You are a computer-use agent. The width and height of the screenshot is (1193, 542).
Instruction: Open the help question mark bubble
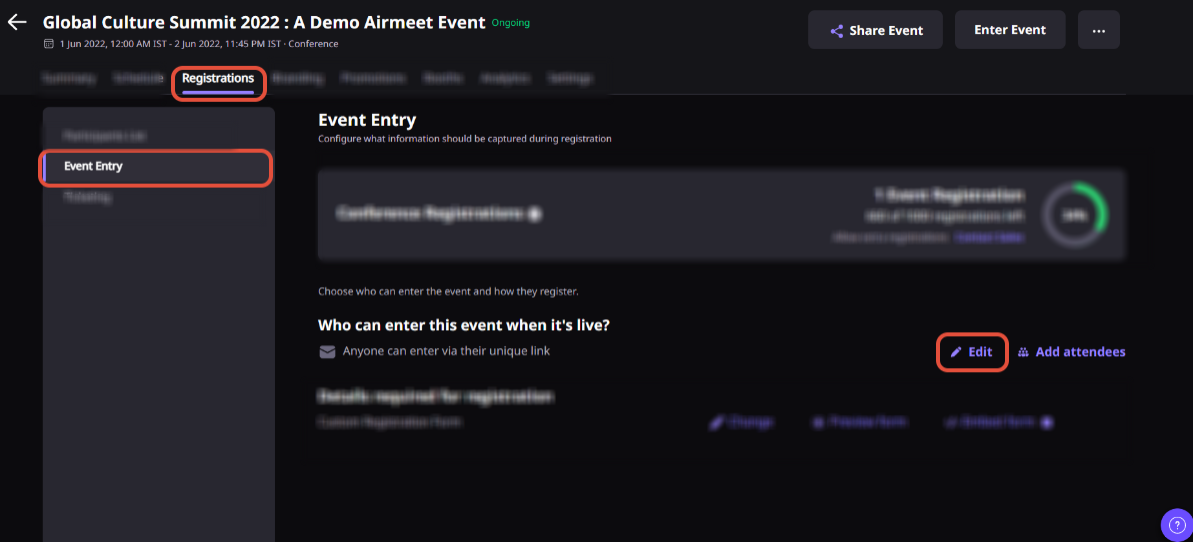(x=1176, y=525)
